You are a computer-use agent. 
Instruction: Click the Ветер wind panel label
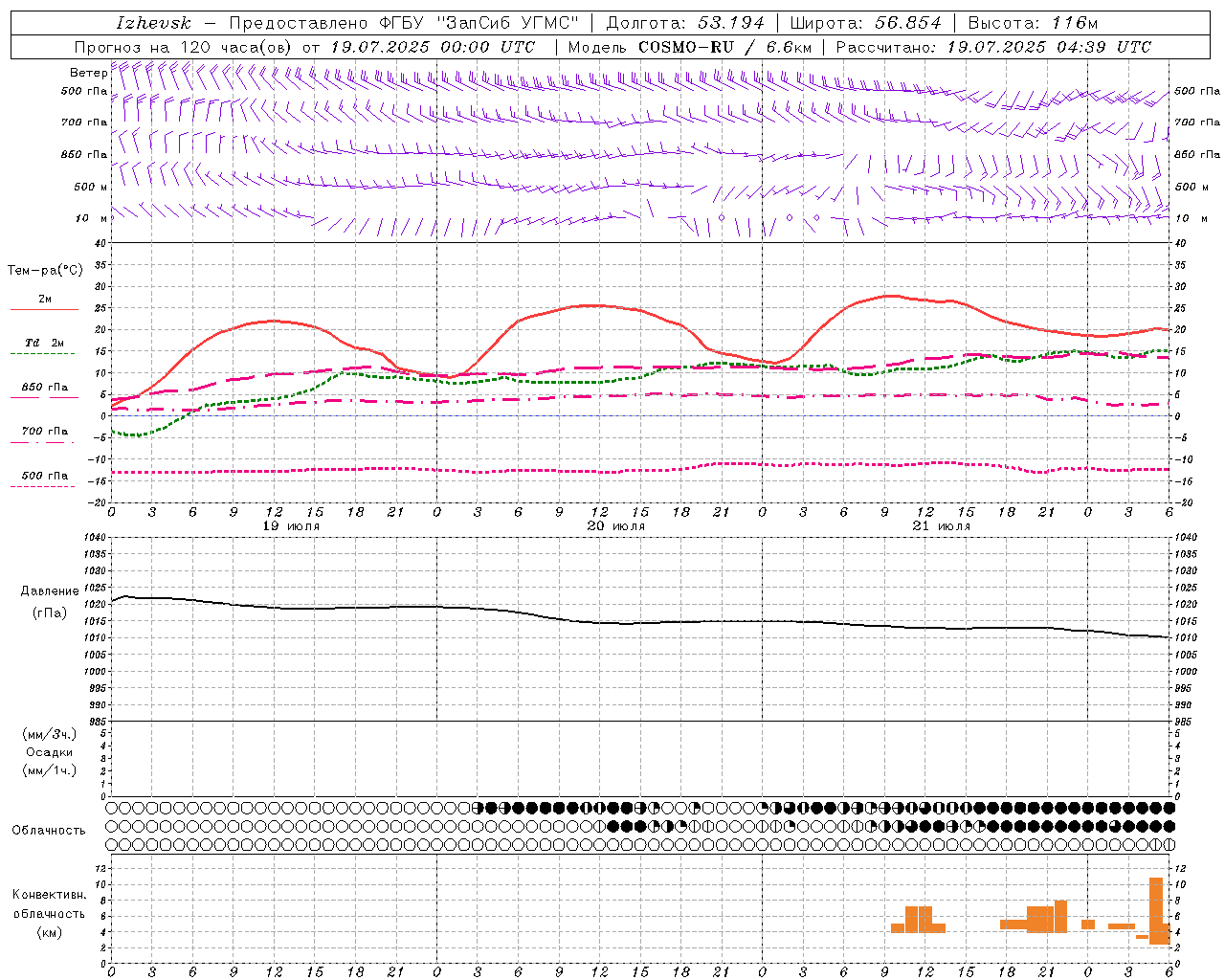pyautogui.click(x=88, y=73)
